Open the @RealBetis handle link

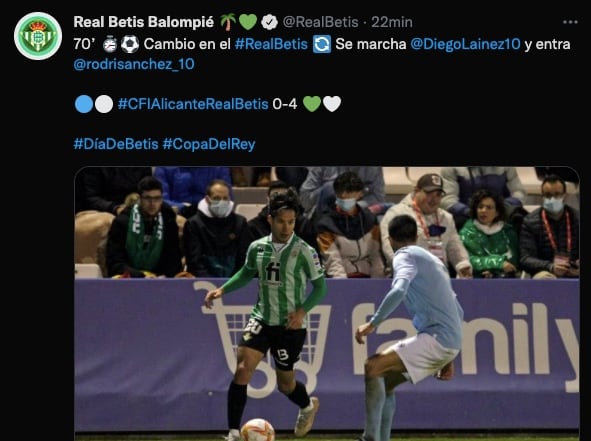[320, 22]
